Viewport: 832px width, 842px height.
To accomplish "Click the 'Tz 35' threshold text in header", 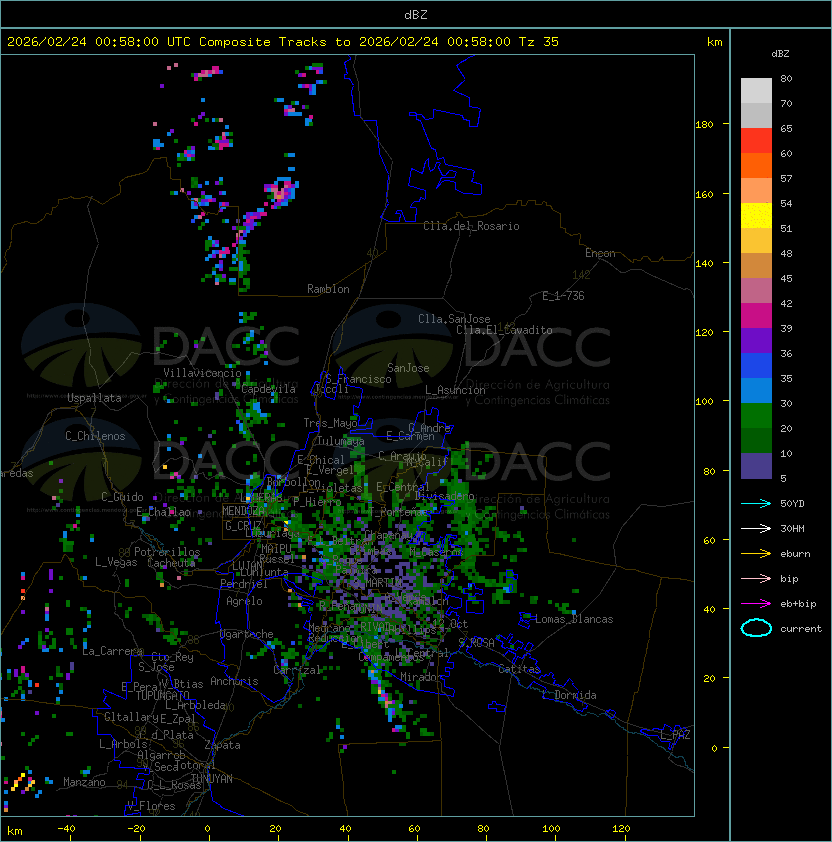I will click(x=539, y=42).
